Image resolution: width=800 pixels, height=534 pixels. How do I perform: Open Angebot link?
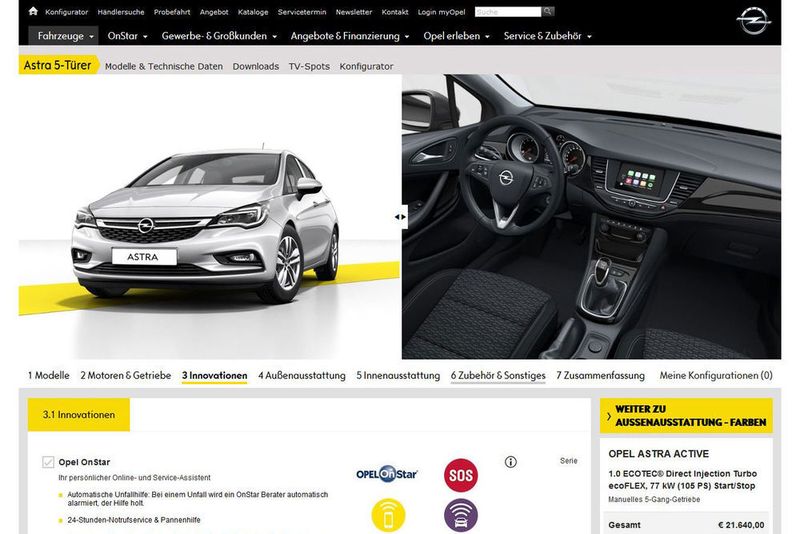pos(214,12)
